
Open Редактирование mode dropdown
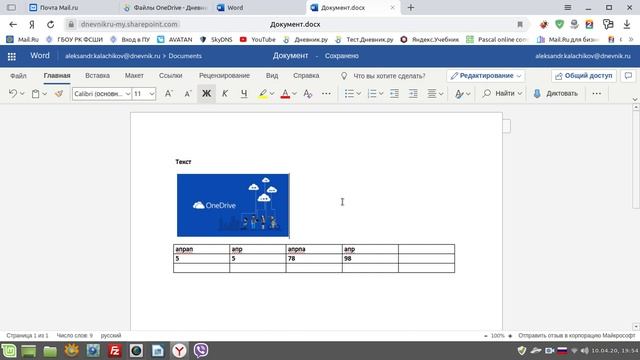point(486,76)
